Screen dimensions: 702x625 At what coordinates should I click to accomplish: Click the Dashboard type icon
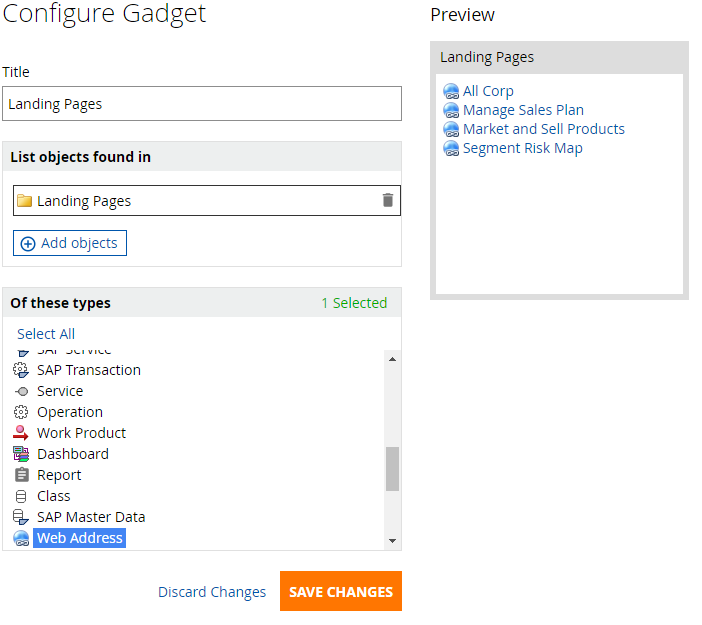21,454
